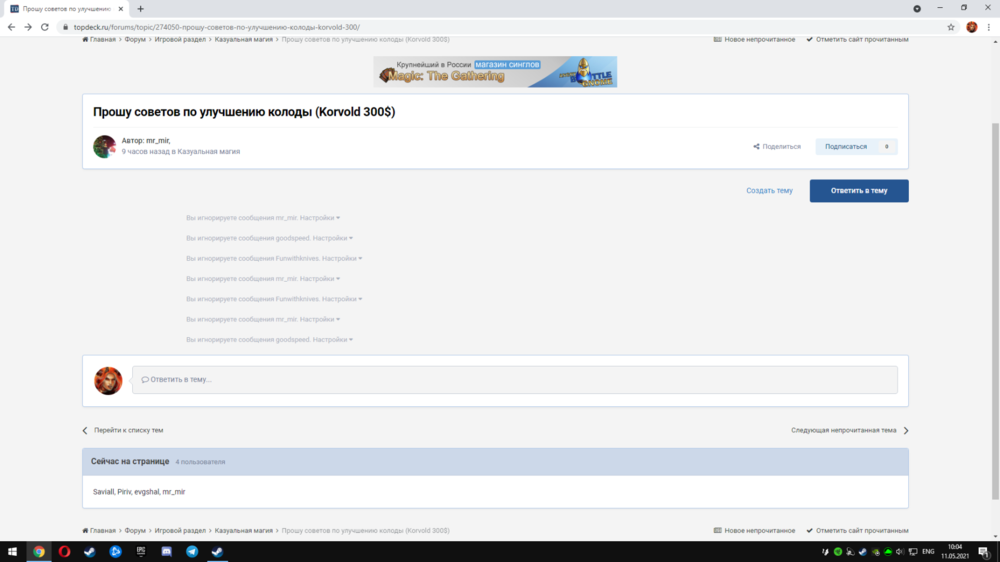This screenshot has height=562, width=1000.
Task: Open Telegram from the Windows taskbar
Action: click(x=192, y=551)
